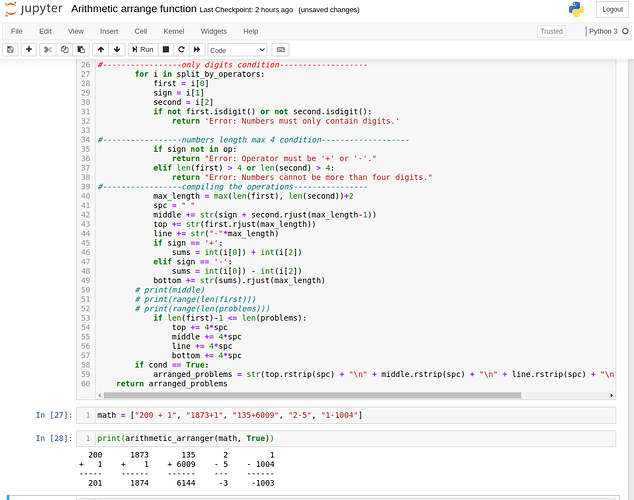Interrupt the kernel with stop icon

point(166,49)
